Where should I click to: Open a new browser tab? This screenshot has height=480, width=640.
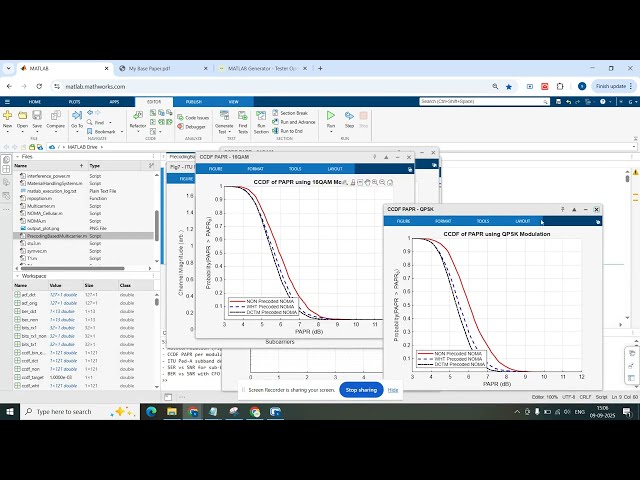pos(320,69)
